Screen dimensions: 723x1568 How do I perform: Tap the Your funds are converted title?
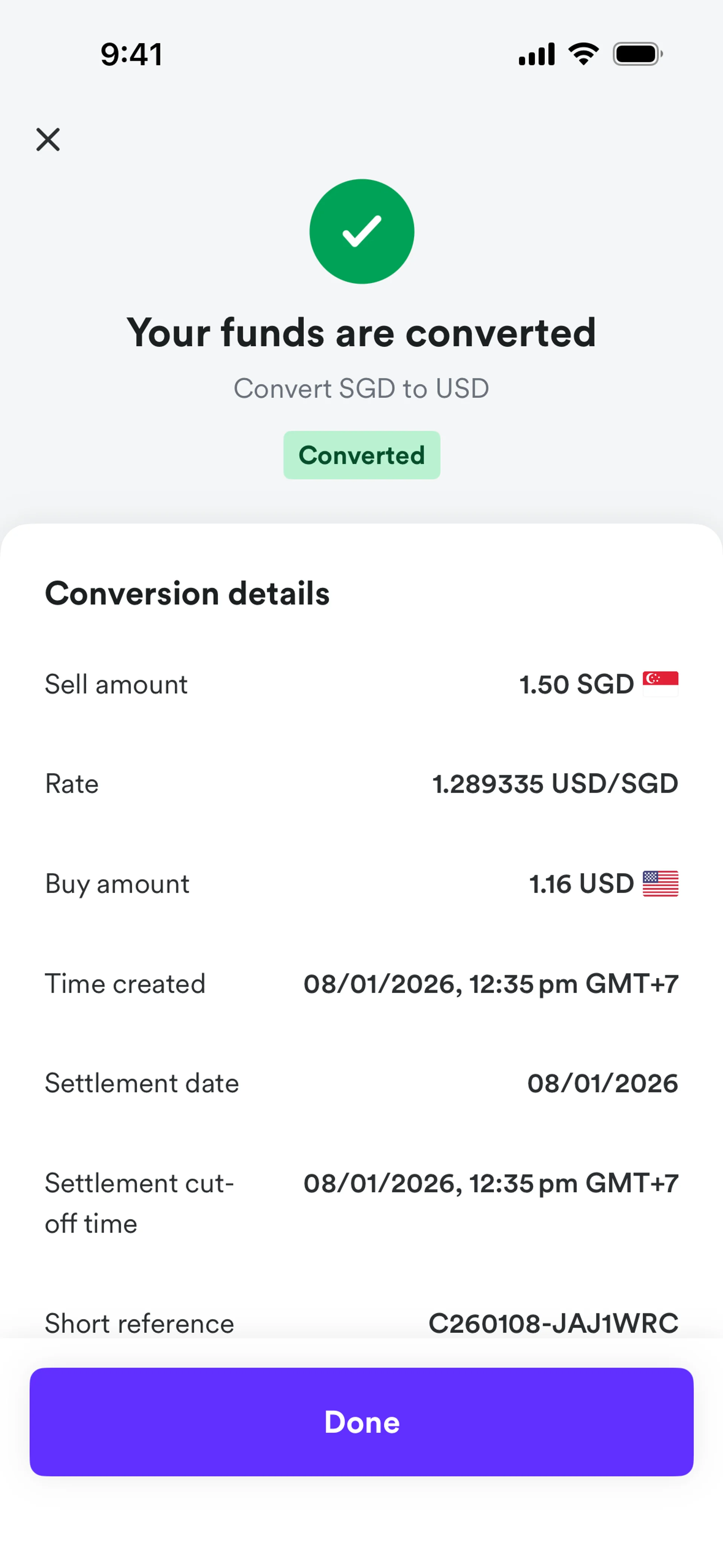tap(361, 333)
